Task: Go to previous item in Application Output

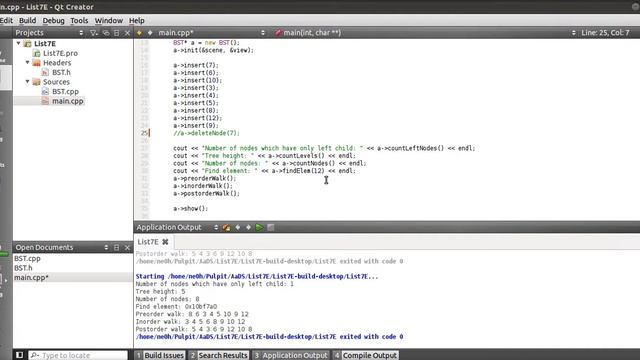Action: (x=238, y=227)
